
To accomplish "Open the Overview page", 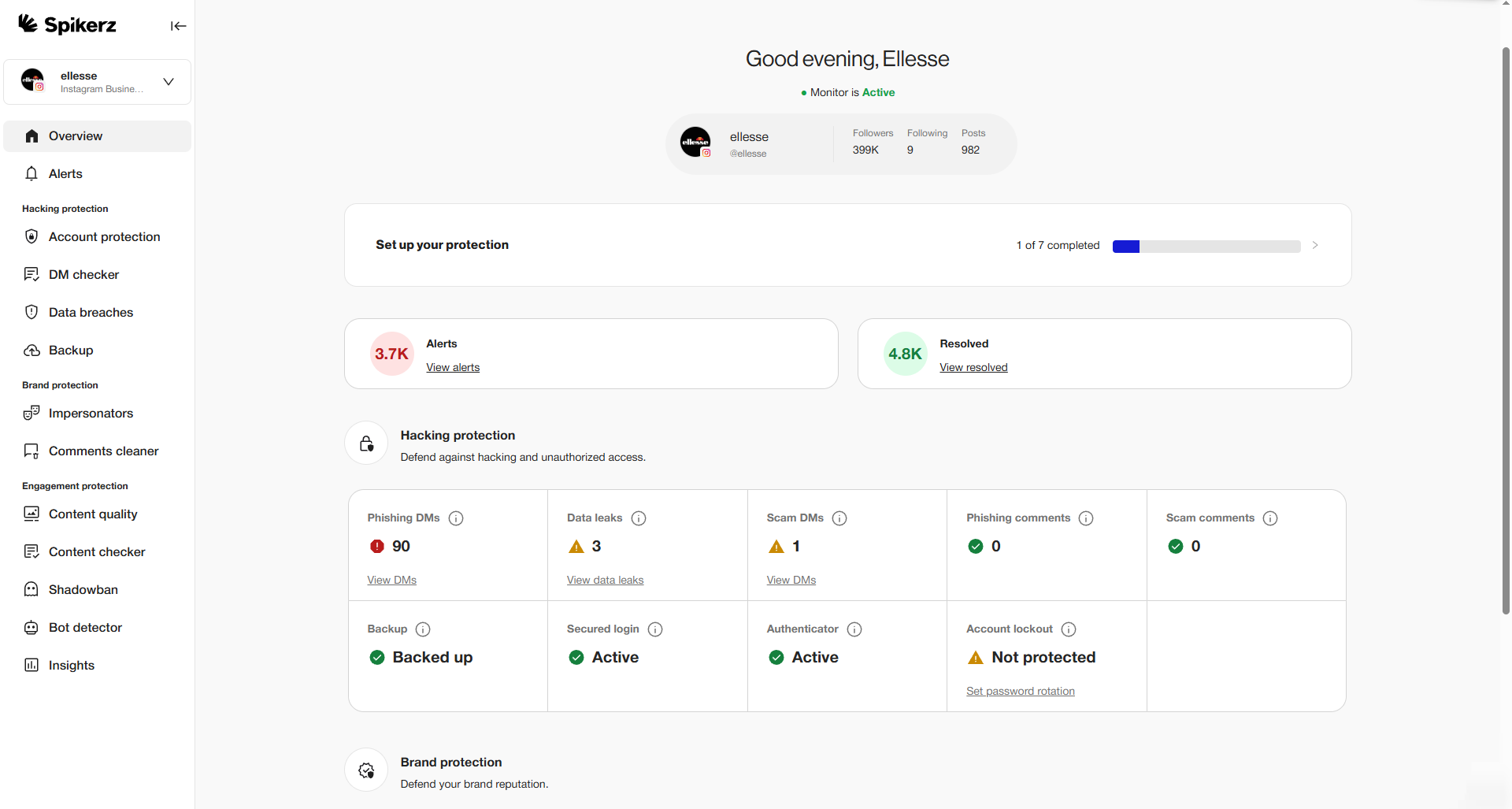I will [x=98, y=136].
